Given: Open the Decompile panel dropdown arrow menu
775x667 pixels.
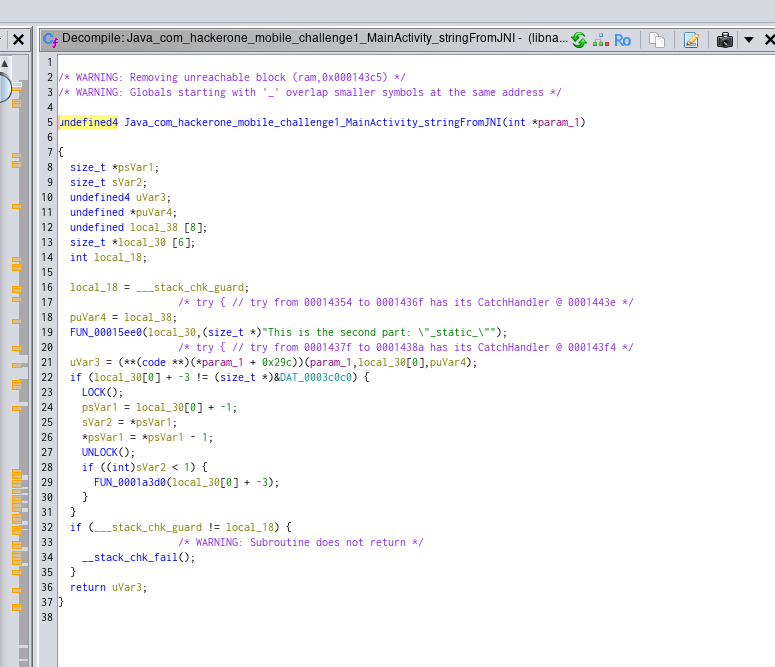Looking at the screenshot, I should 749,40.
